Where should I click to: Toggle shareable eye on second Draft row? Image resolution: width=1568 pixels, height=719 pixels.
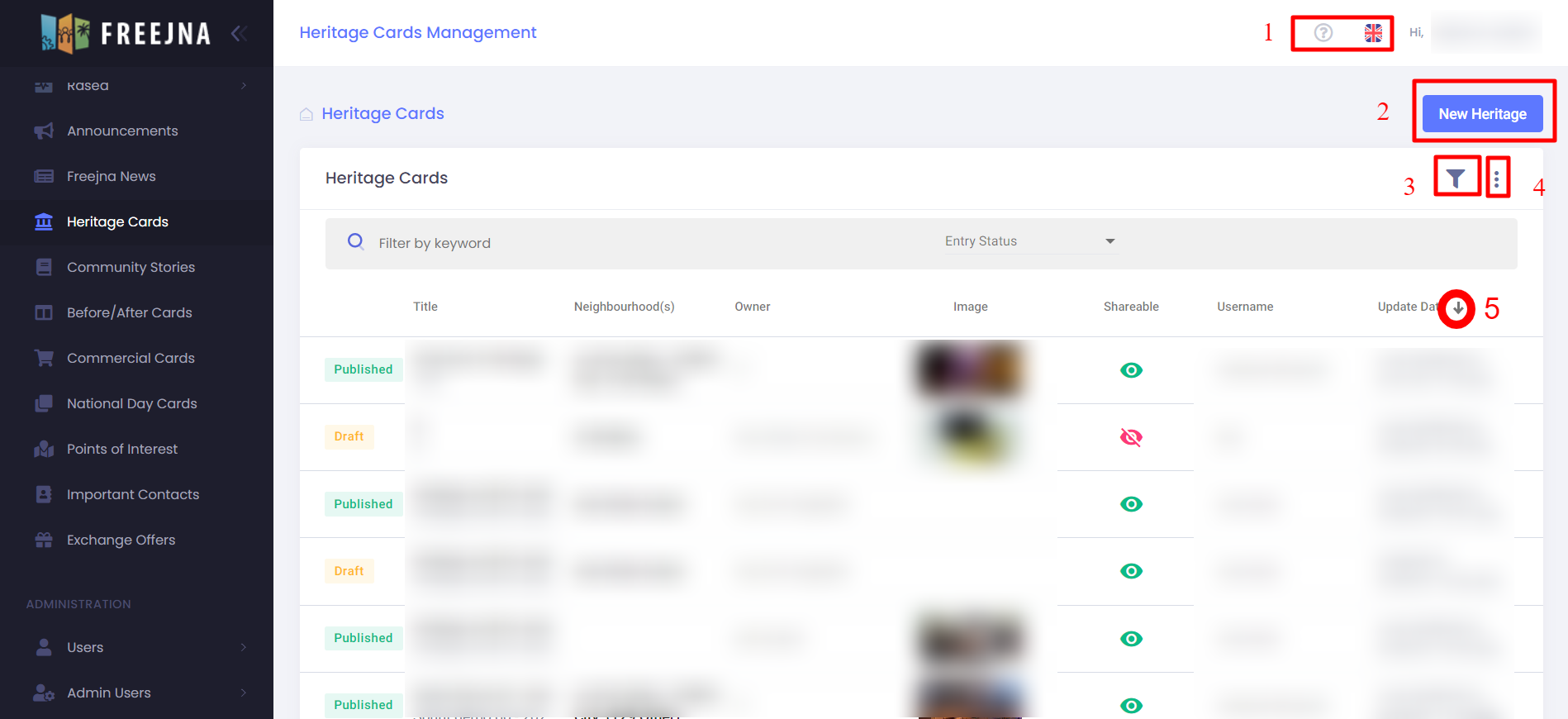pos(1131,571)
